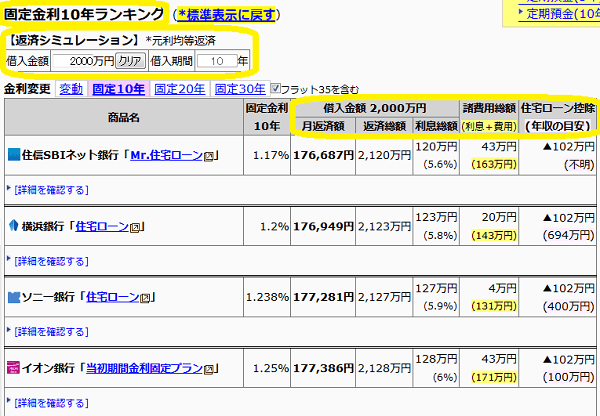
Task: Click the イオン銀行 logo icon
Action: (14, 368)
